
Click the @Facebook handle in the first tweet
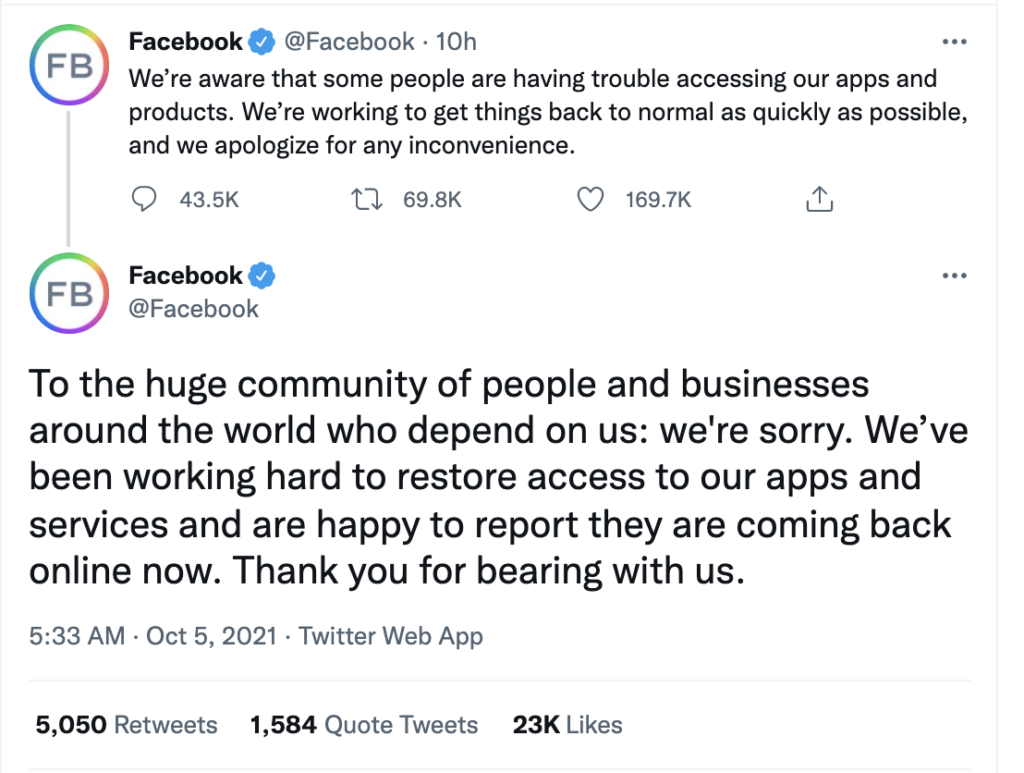[349, 42]
